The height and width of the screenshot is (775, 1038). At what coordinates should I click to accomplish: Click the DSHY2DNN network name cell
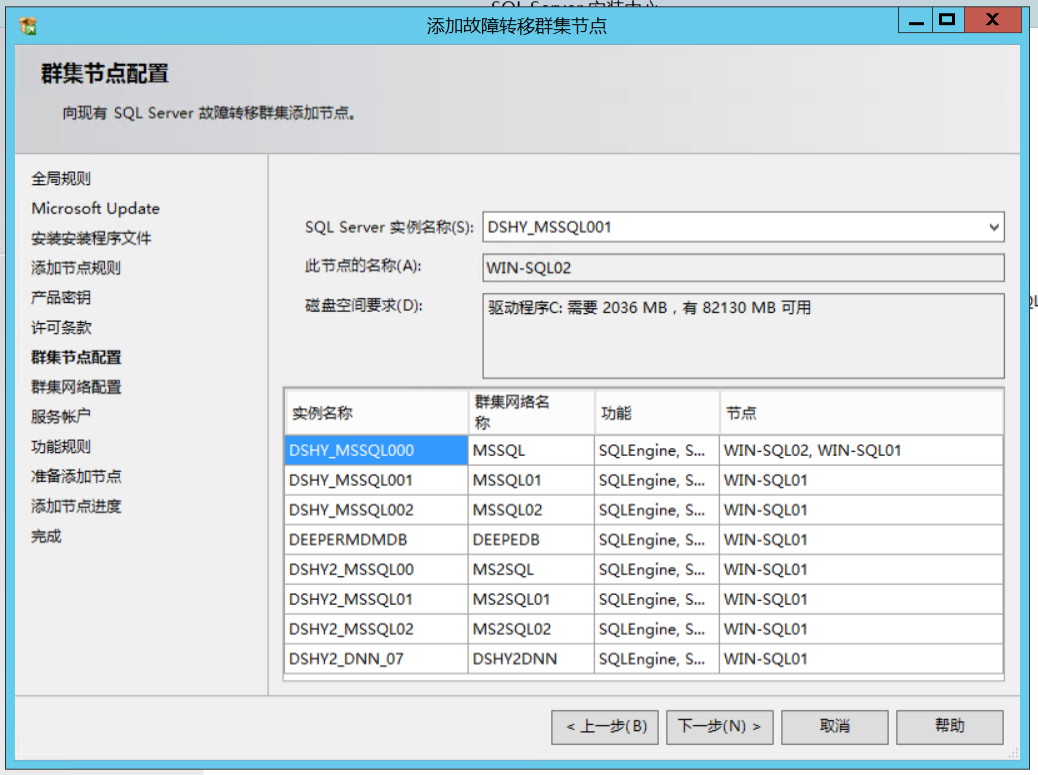[531, 659]
